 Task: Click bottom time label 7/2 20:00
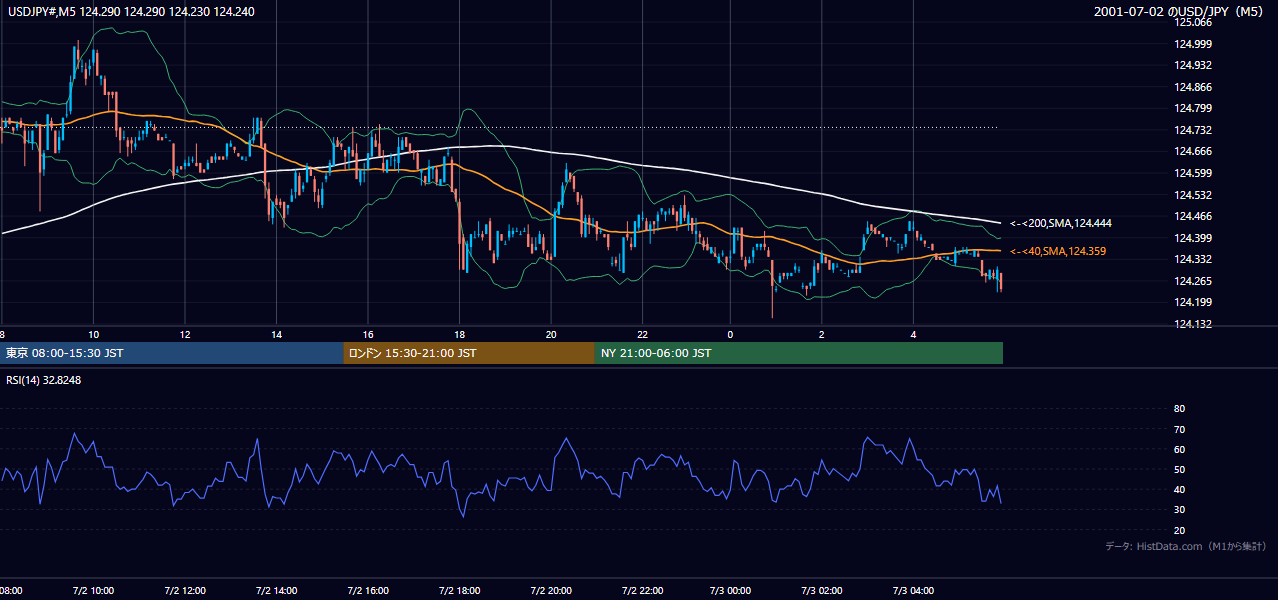[551, 590]
